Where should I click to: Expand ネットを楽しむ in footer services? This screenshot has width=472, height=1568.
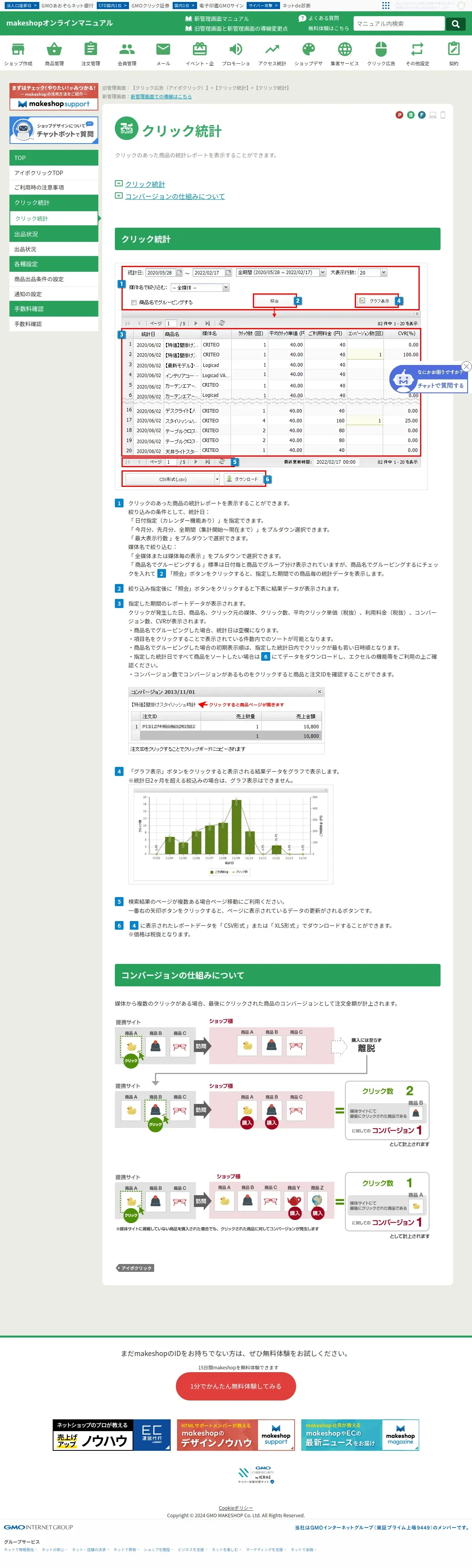[x=227, y=1550]
